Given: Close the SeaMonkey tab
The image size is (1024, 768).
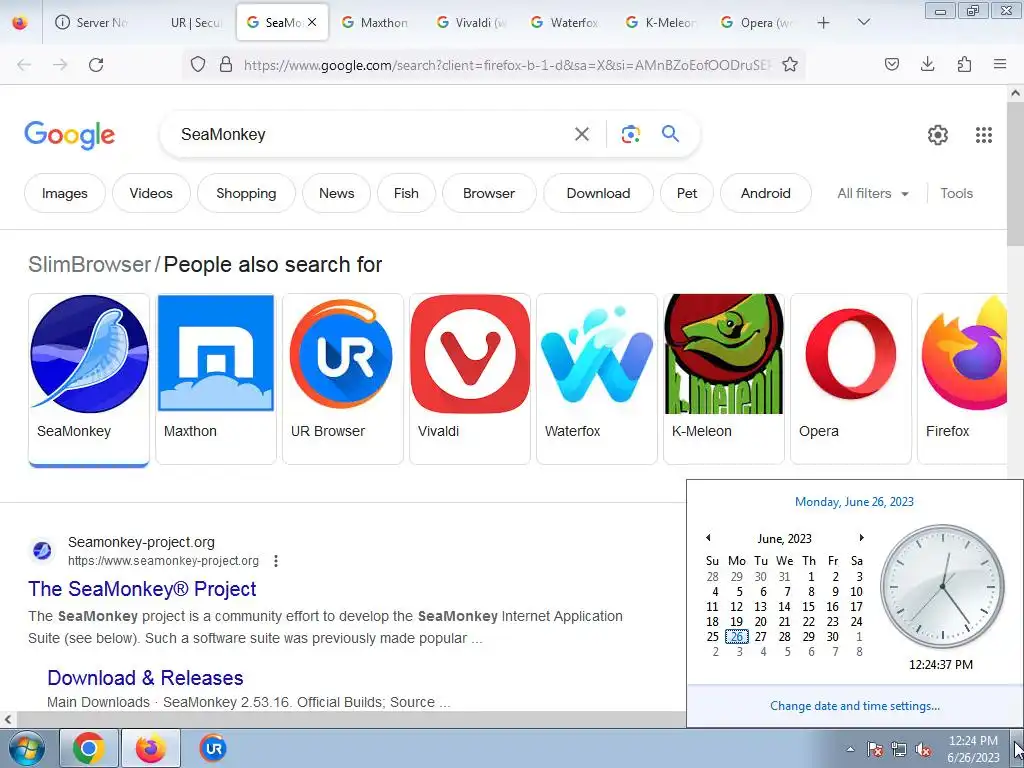Looking at the screenshot, I should coord(312,22).
